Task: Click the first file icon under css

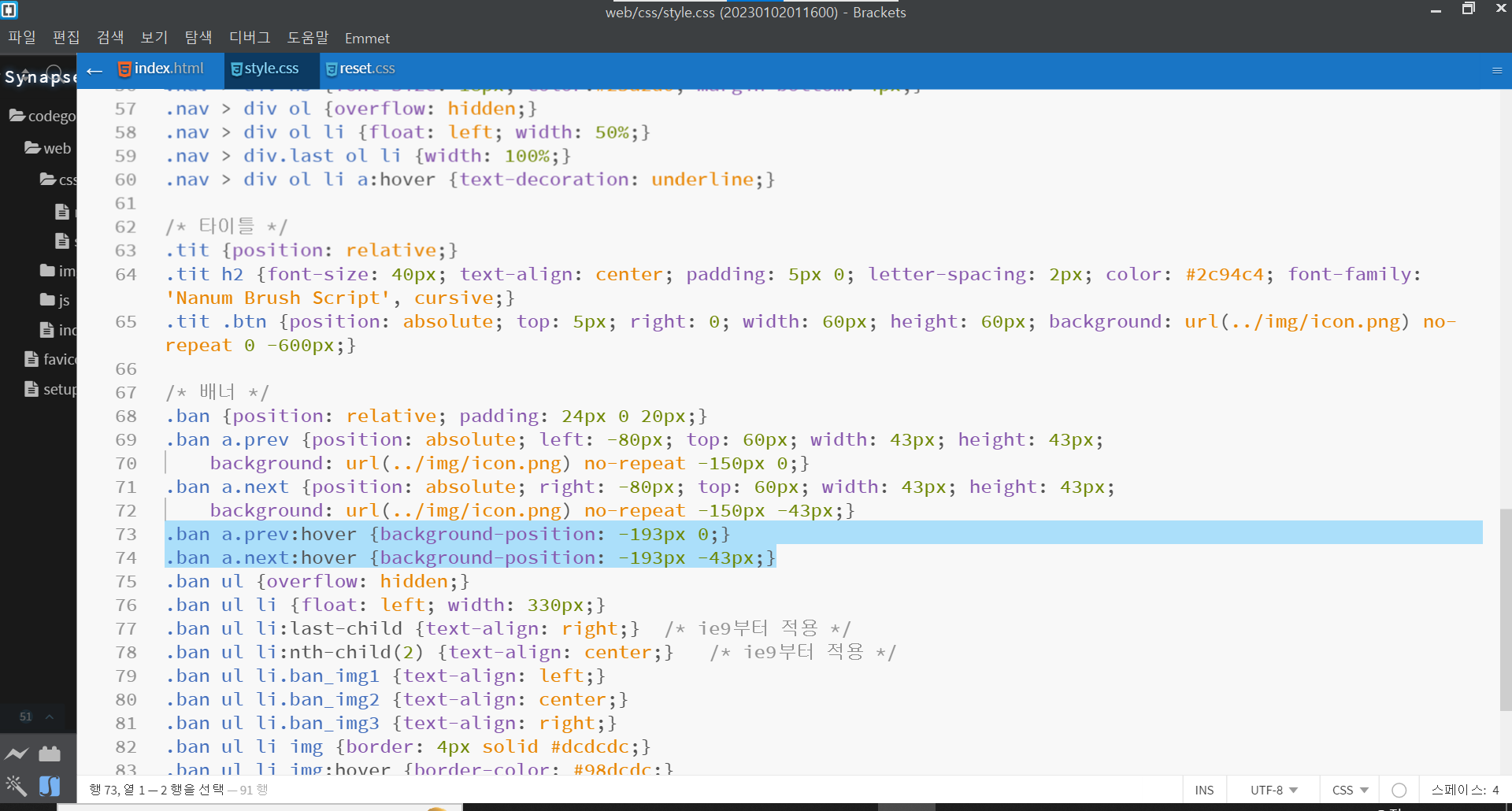Action: pyautogui.click(x=62, y=211)
